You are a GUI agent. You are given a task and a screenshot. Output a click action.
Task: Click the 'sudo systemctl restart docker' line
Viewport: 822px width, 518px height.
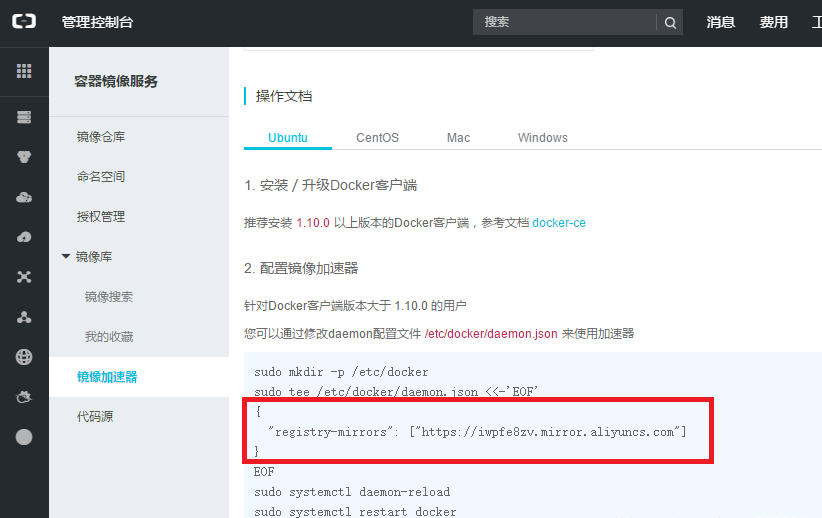coord(355,512)
